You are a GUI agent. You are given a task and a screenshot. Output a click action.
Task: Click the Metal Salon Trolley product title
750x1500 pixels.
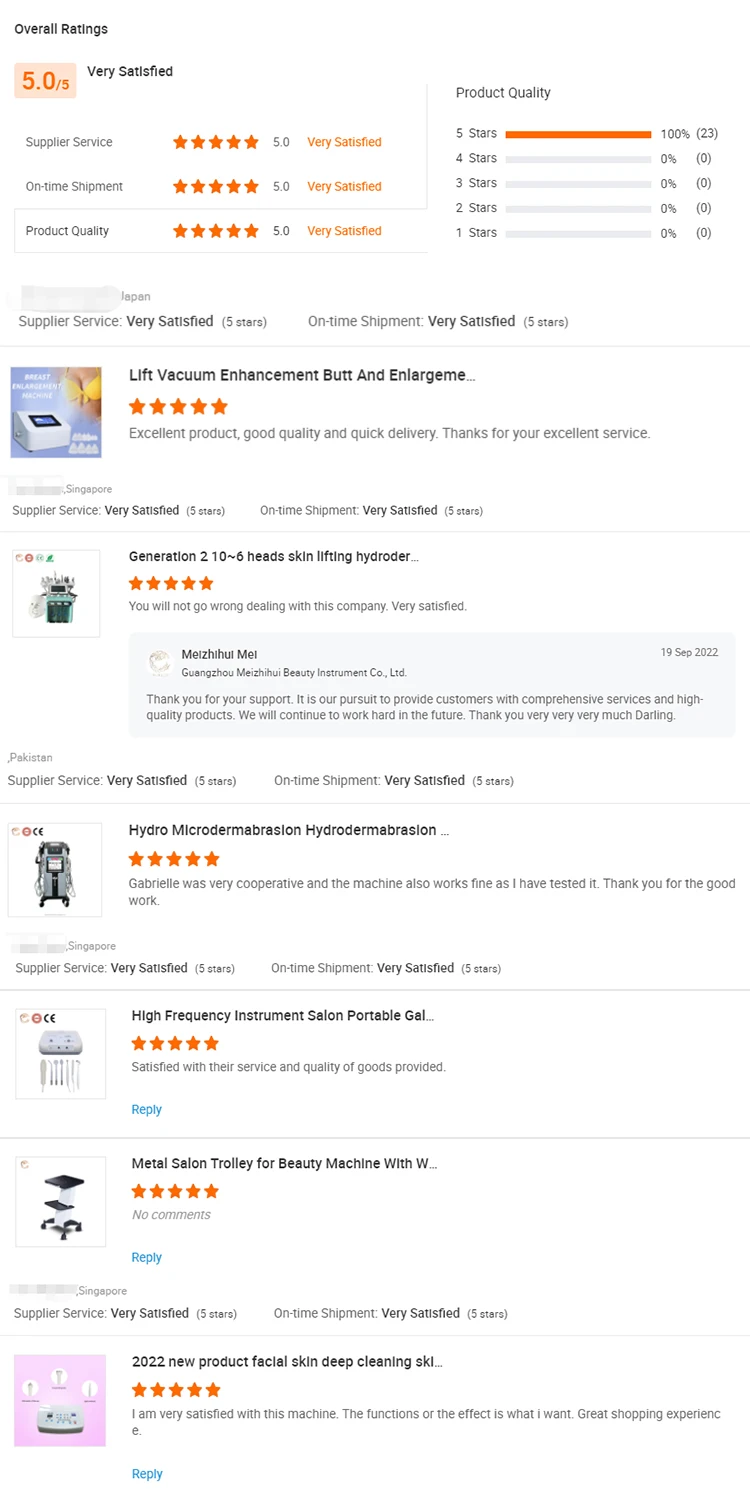284,1163
